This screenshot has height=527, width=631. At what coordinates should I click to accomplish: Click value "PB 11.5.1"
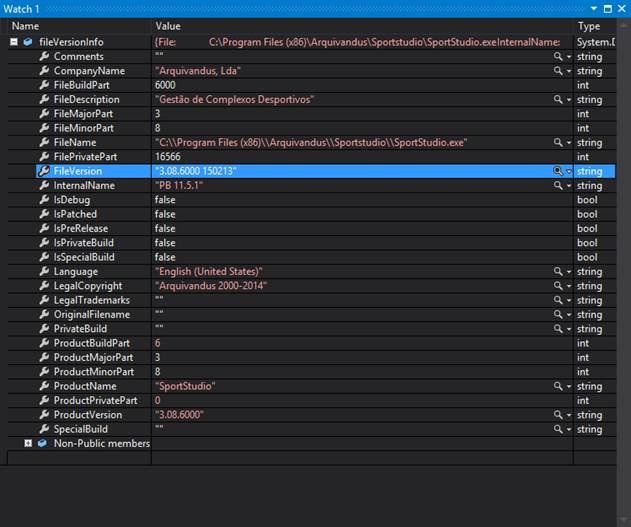[x=179, y=185]
